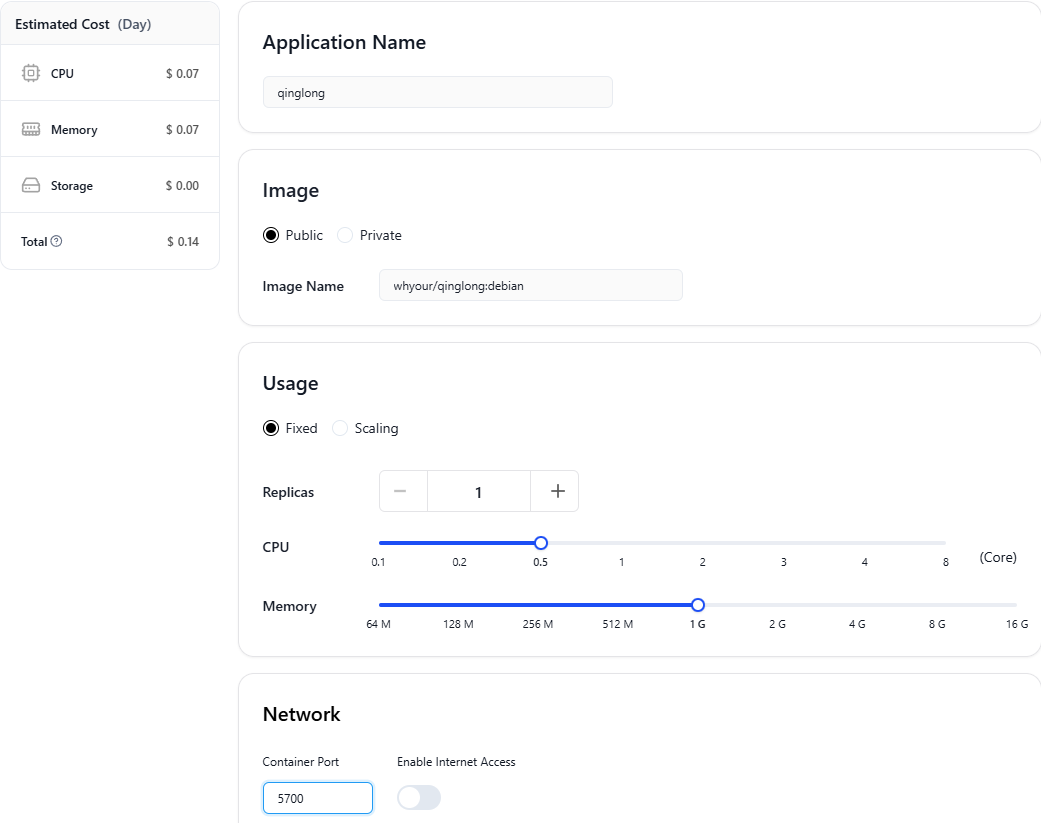Screen dimensions: 1041x823
Task: Select the Private image option
Action: [x=345, y=235]
